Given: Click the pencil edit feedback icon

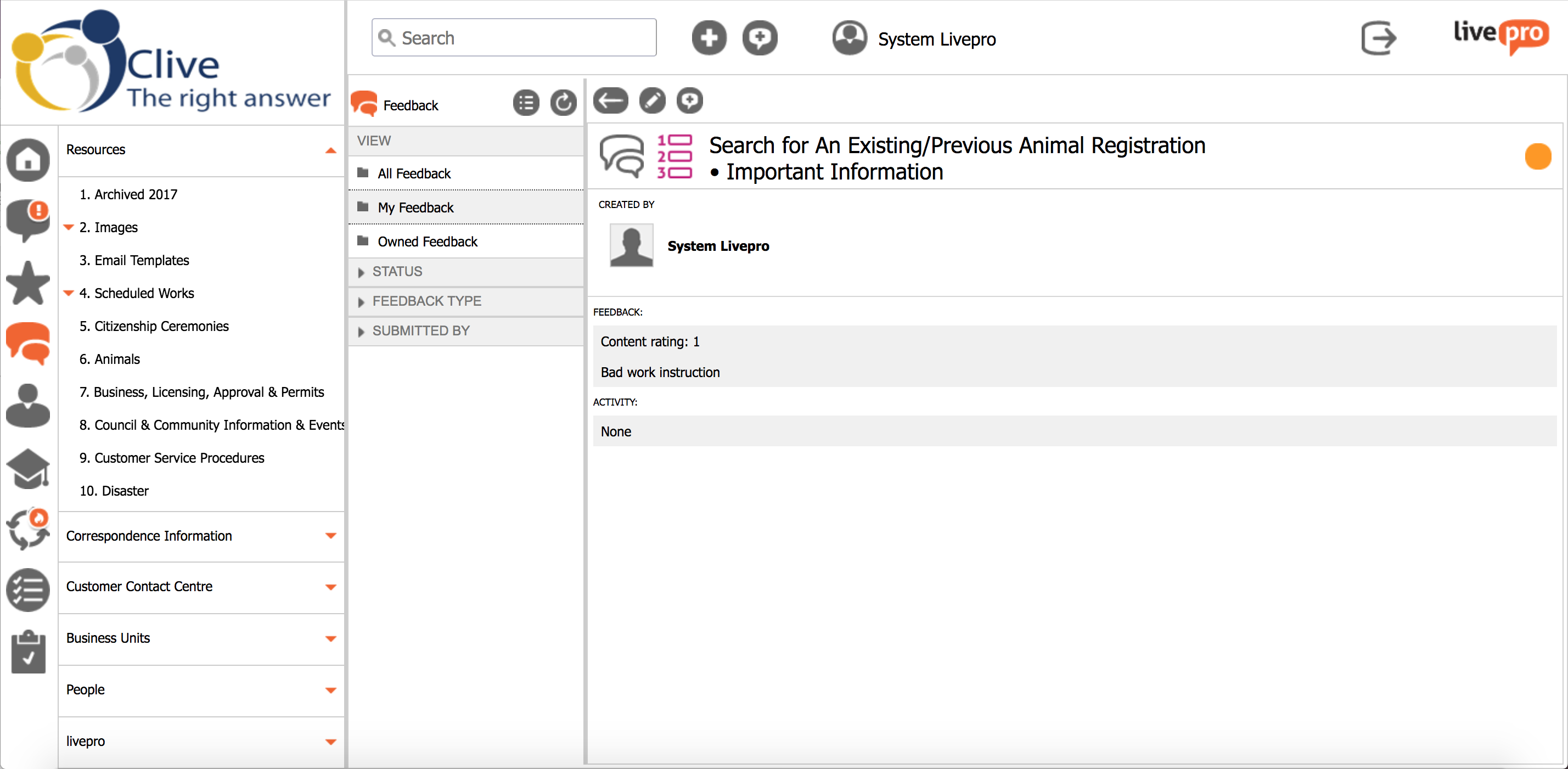Looking at the screenshot, I should 652,101.
